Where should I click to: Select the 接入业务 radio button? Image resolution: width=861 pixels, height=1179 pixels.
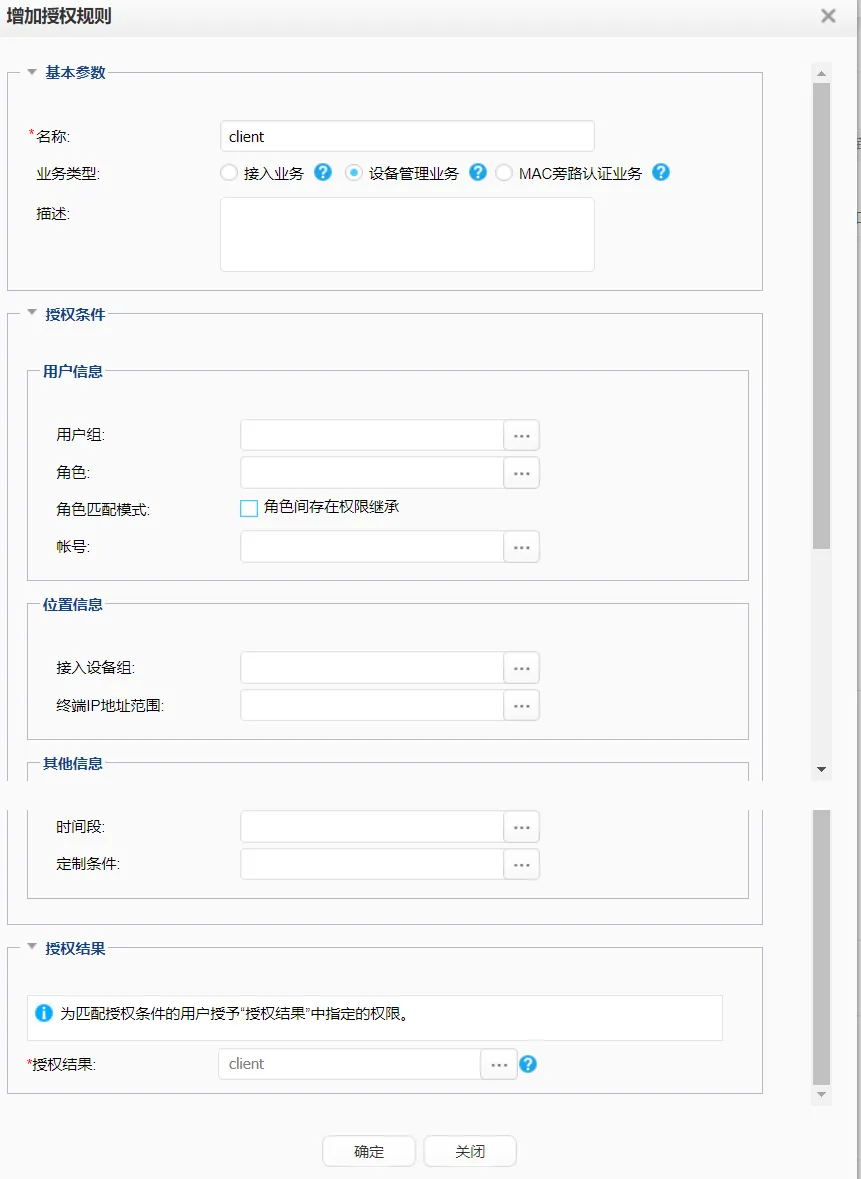pyautogui.click(x=229, y=173)
